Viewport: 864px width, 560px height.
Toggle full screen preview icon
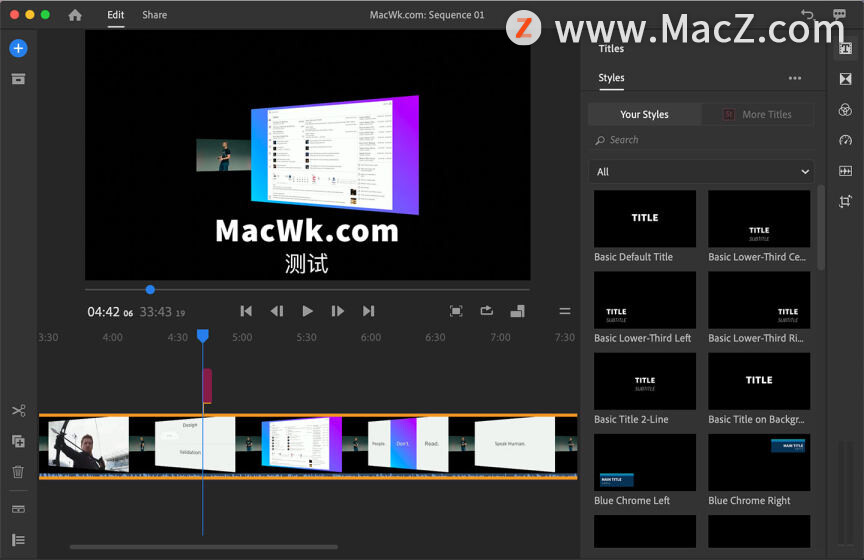[x=456, y=311]
